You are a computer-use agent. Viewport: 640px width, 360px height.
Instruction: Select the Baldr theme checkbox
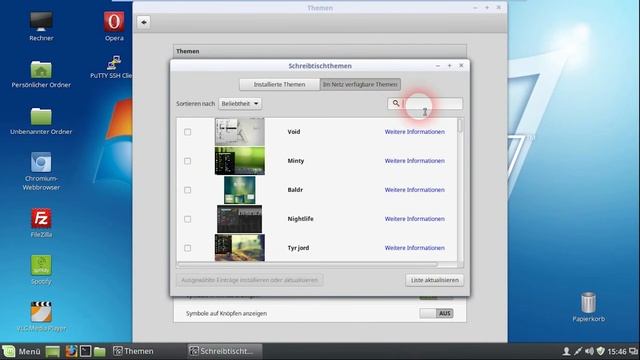point(187,190)
